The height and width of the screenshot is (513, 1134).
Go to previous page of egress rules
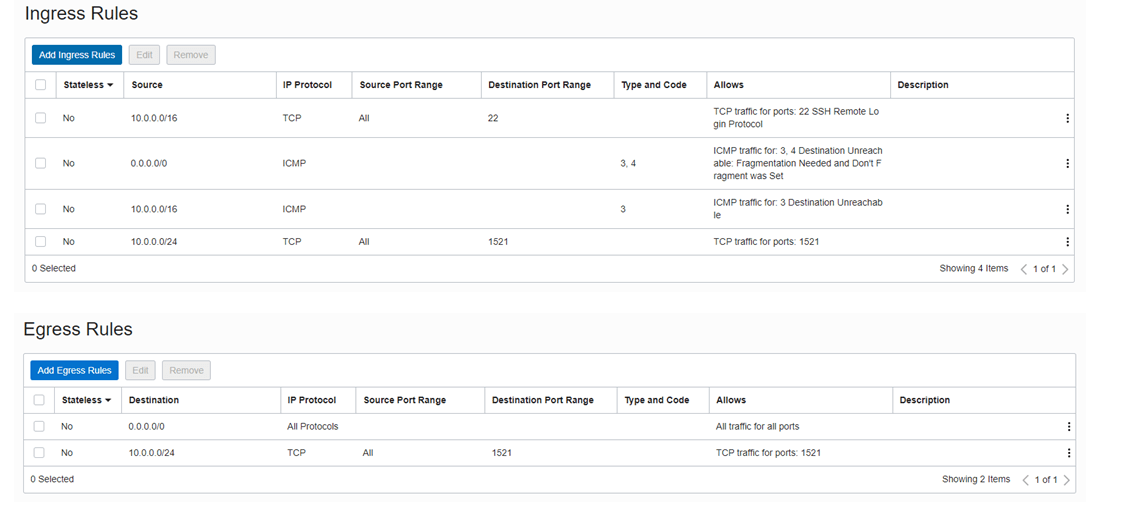click(x=1025, y=480)
